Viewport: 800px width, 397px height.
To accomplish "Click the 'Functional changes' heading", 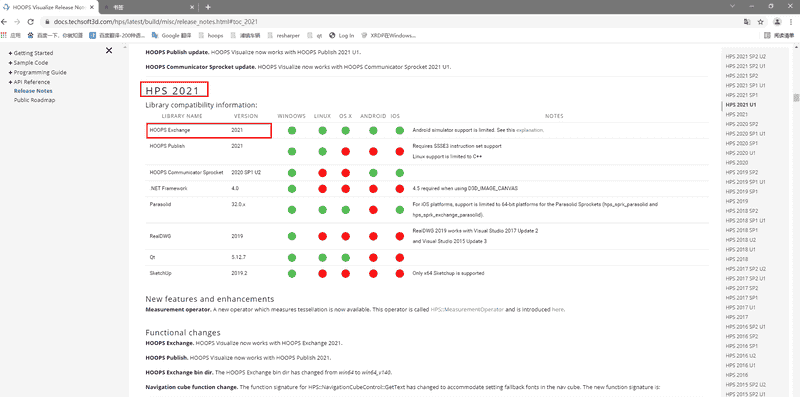I will point(183,332).
